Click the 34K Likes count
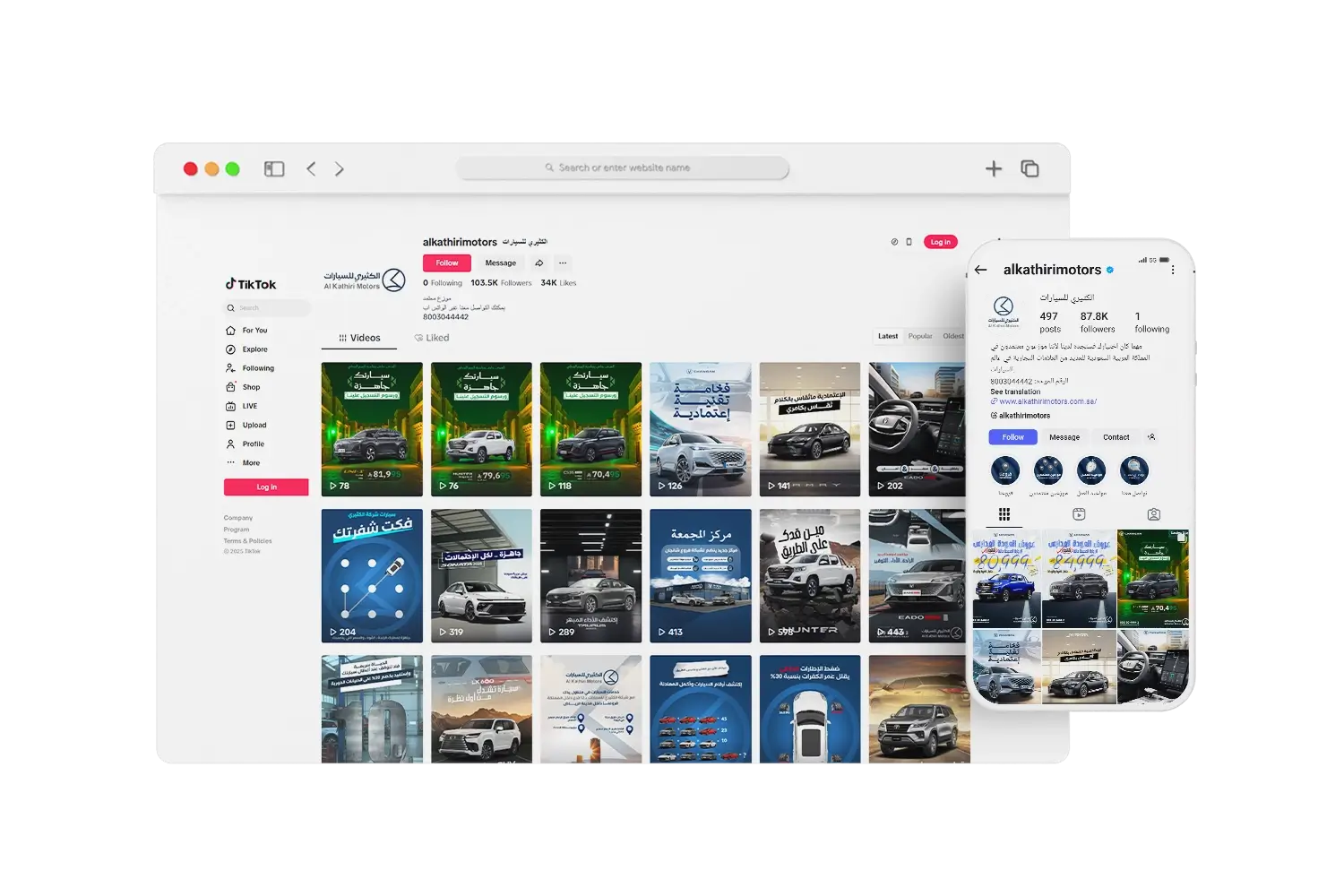This screenshot has height=896, width=1344. click(558, 282)
